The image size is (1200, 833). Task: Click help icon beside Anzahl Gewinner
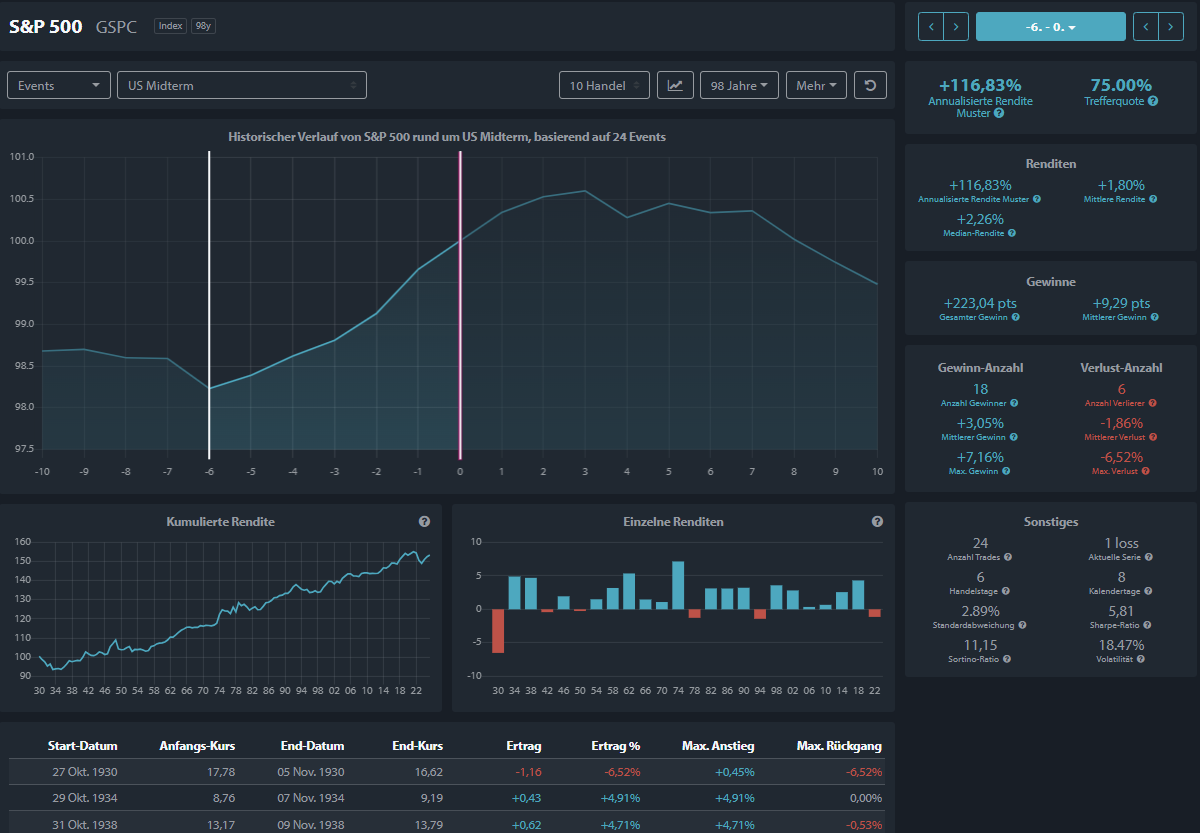1014,403
